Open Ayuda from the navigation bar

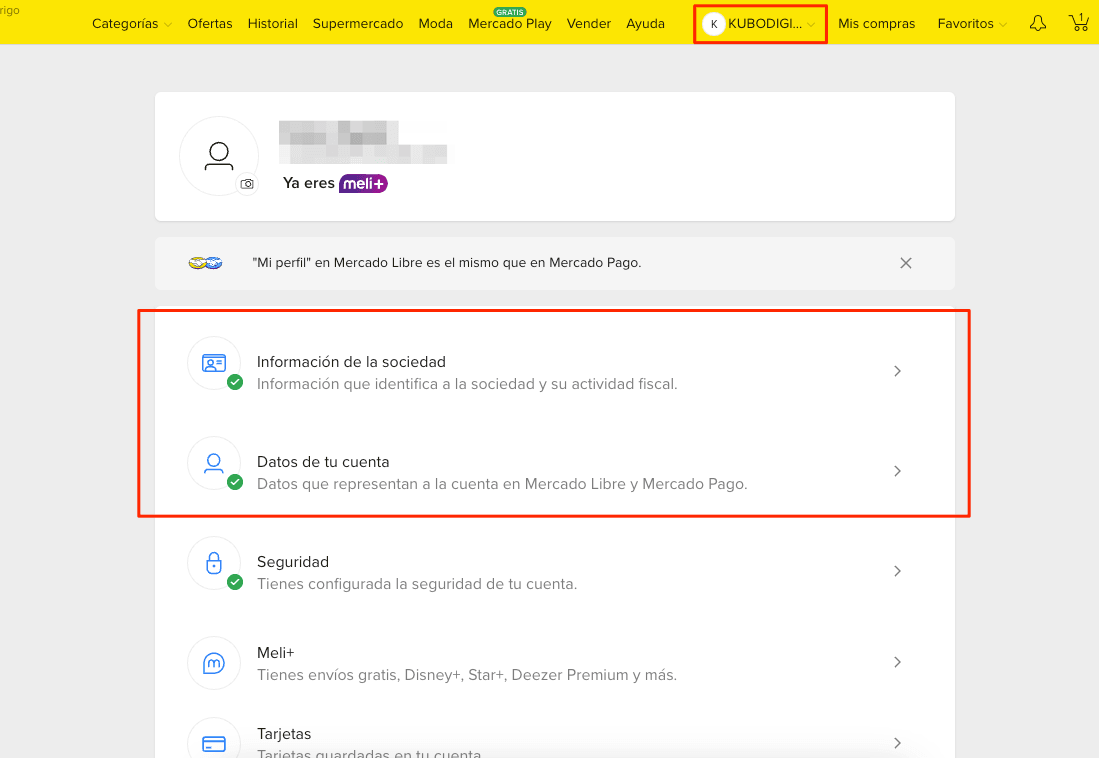[x=646, y=24]
